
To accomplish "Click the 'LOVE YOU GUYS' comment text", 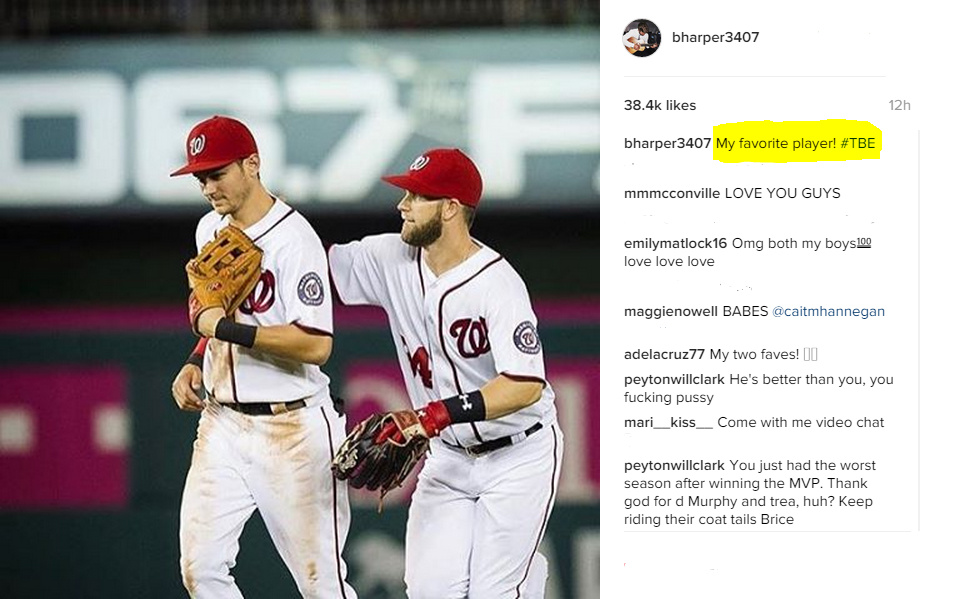I will 782,194.
